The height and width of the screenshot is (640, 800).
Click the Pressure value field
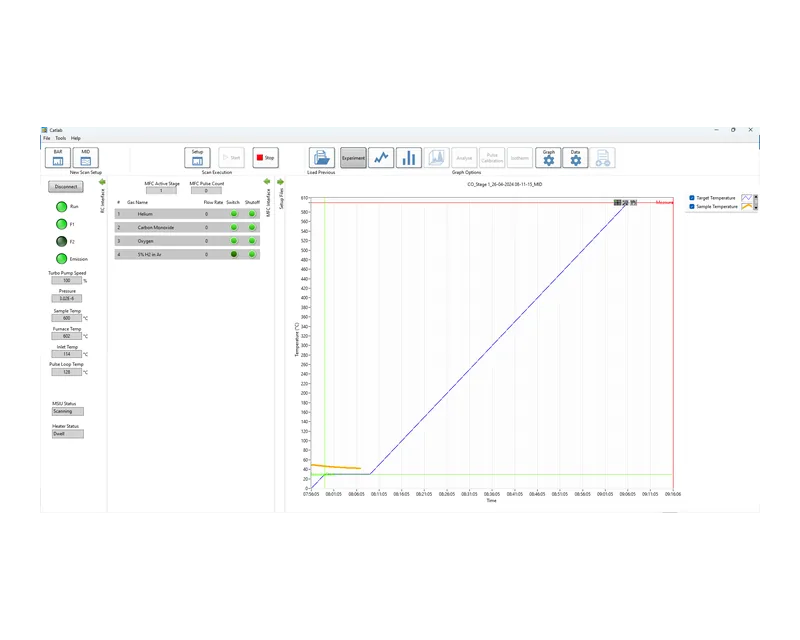point(66,299)
